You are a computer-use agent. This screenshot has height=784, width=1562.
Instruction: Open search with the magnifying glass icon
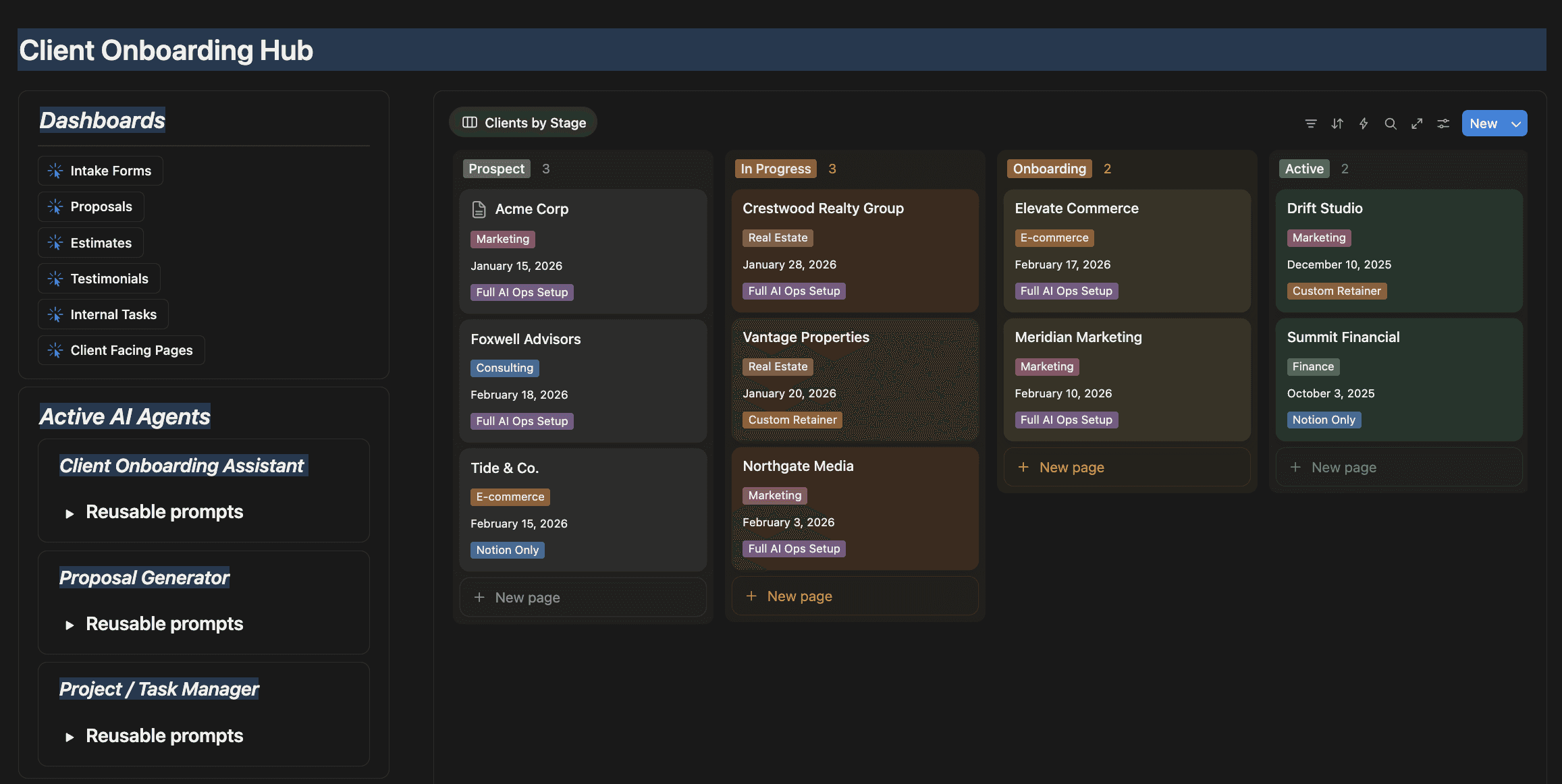point(1391,123)
